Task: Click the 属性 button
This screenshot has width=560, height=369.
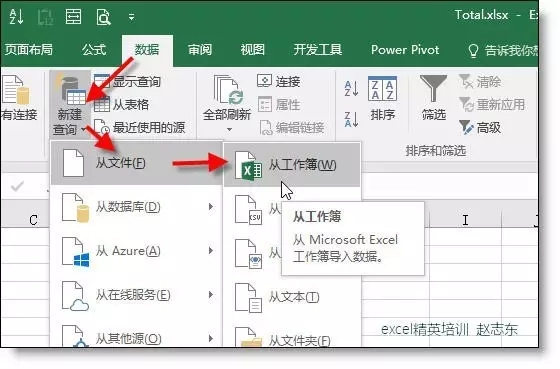Action: [x=279, y=104]
